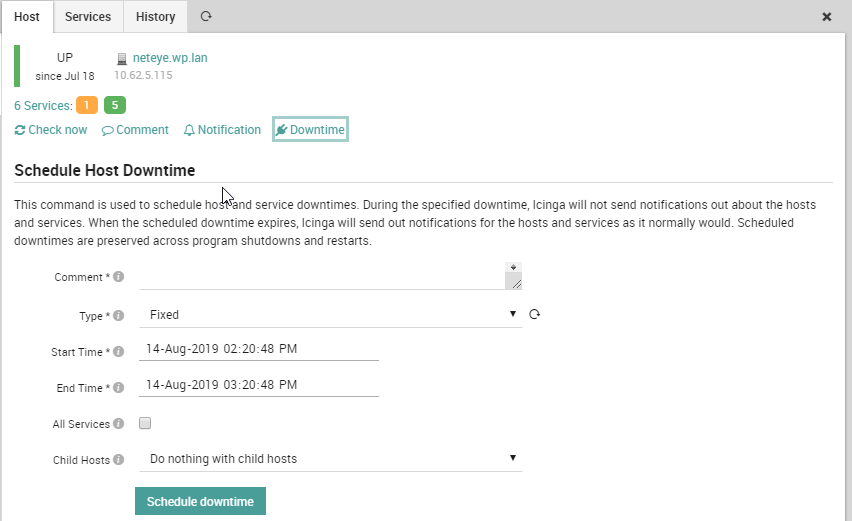The width and height of the screenshot is (852, 521).
Task: Open the History tab
Action: (x=155, y=17)
